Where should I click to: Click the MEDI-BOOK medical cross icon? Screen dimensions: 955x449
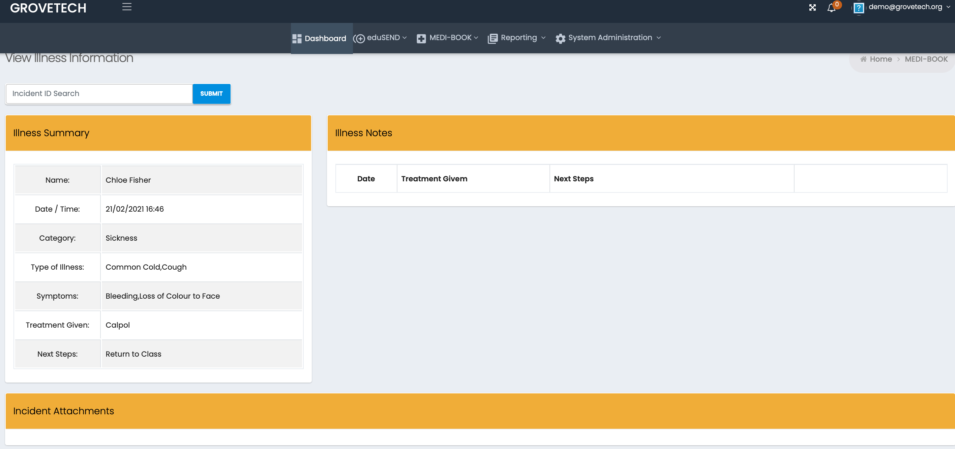pyautogui.click(x=421, y=38)
